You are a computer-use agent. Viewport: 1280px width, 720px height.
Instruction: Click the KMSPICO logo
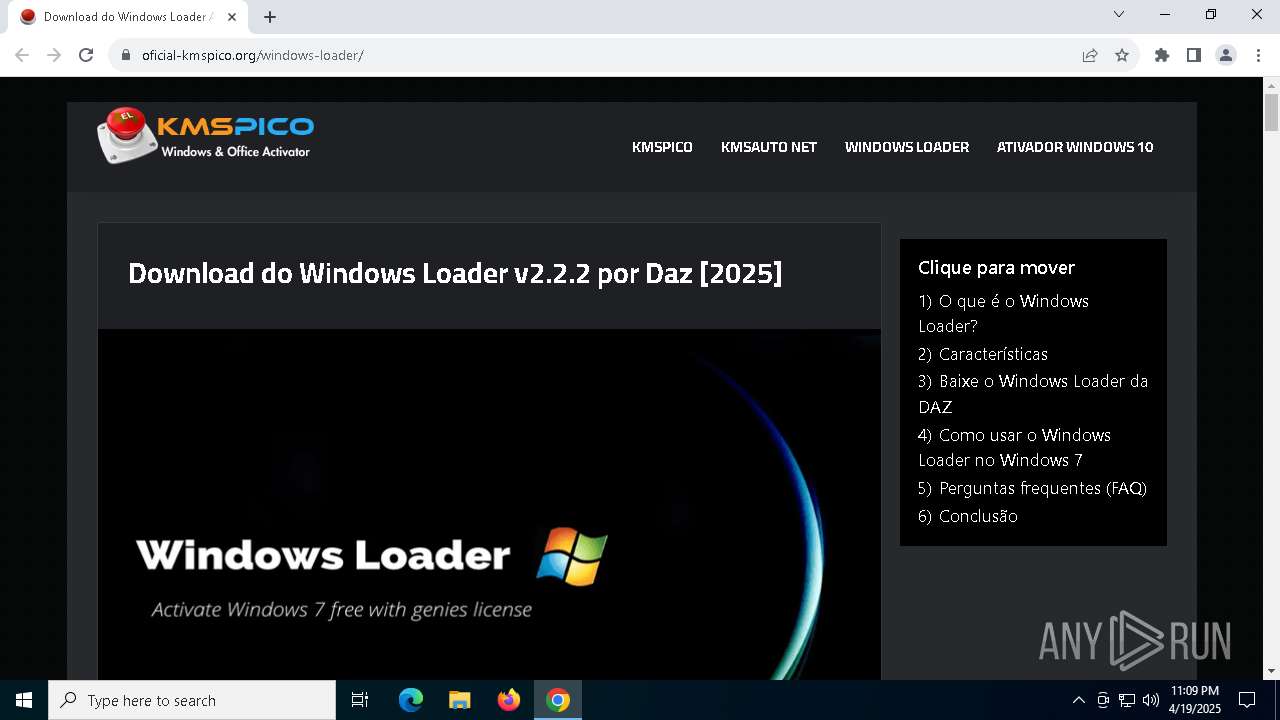205,135
